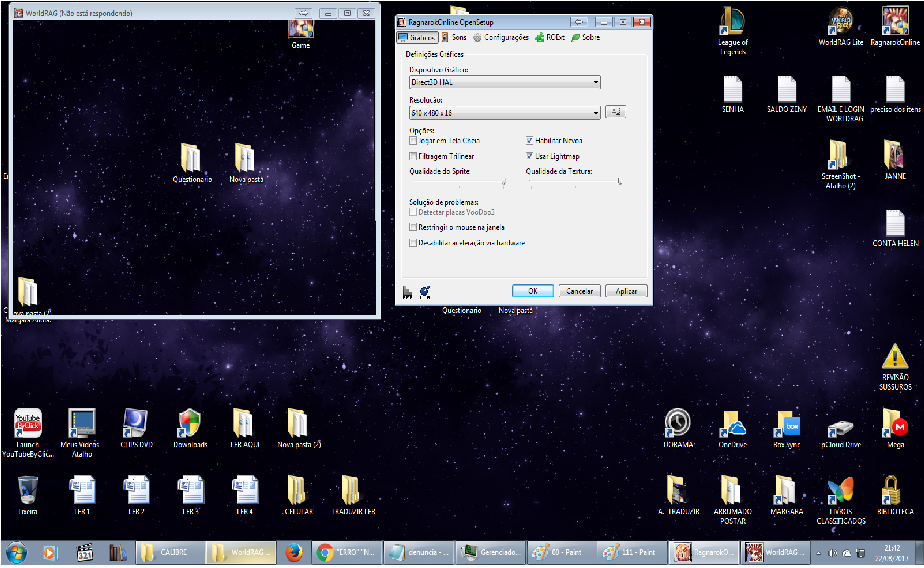Switch to the ROExt tab
Screen dimensions: 924x568
[x=550, y=37]
